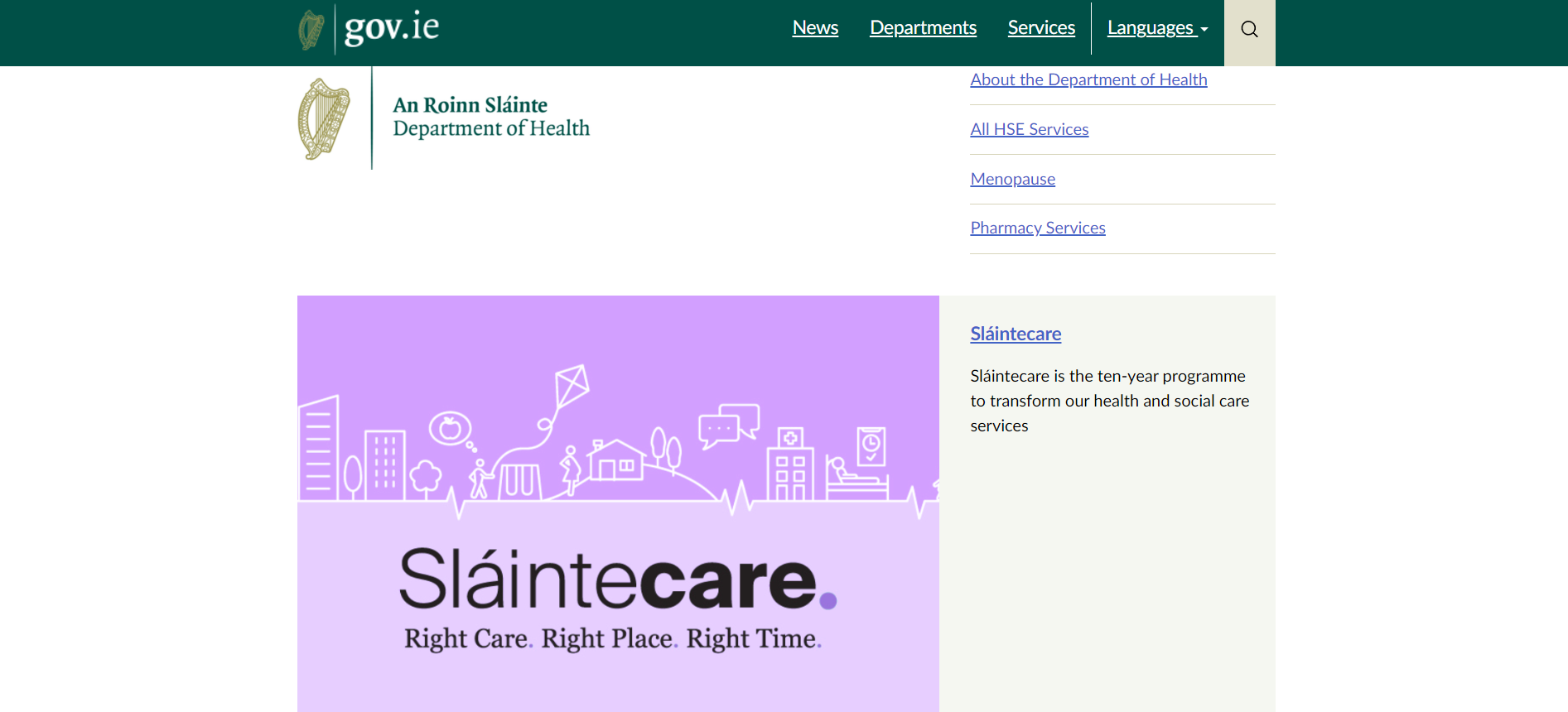The image size is (1568, 712).
Task: Open the search magnifier icon
Action: [1249, 30]
